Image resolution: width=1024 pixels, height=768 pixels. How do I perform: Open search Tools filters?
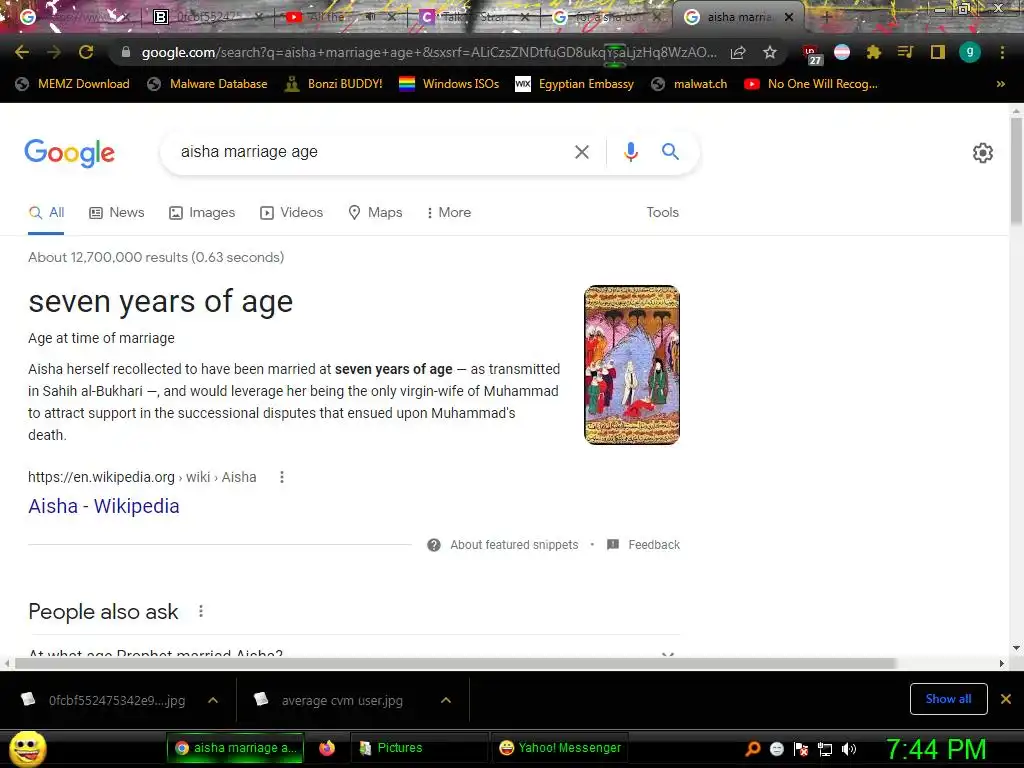pos(662,212)
